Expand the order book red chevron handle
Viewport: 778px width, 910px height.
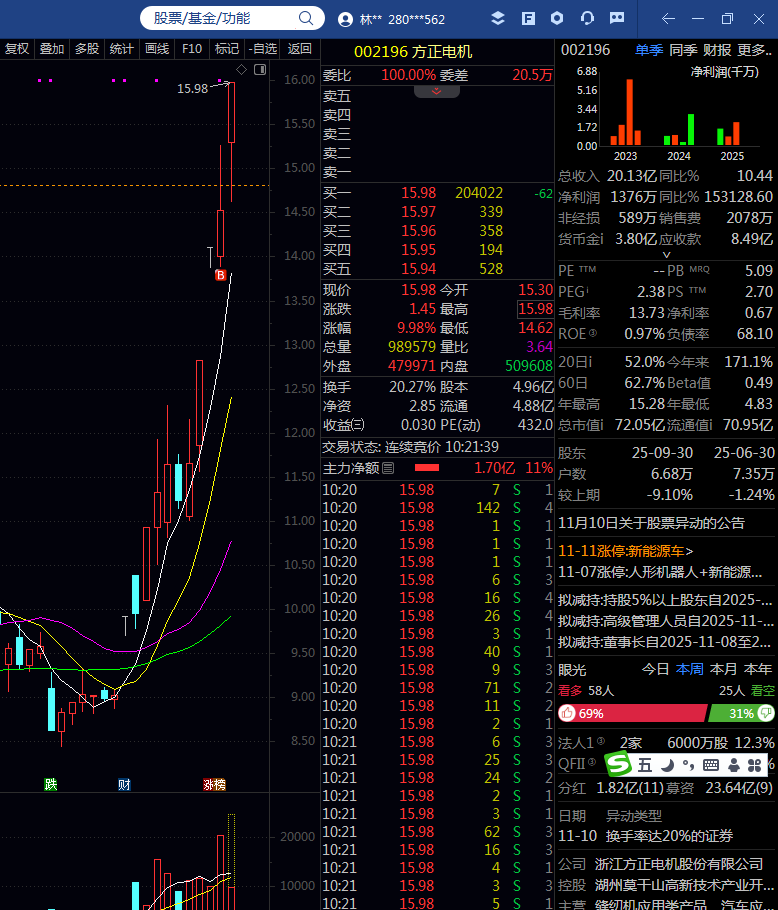tap(437, 92)
